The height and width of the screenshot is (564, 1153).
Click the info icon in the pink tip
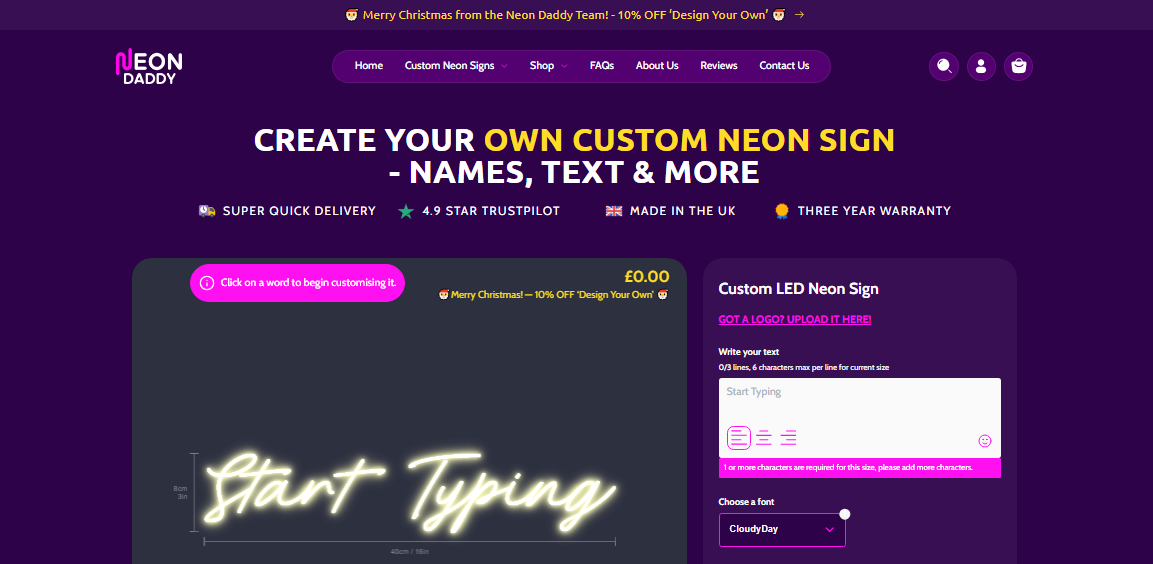point(207,283)
